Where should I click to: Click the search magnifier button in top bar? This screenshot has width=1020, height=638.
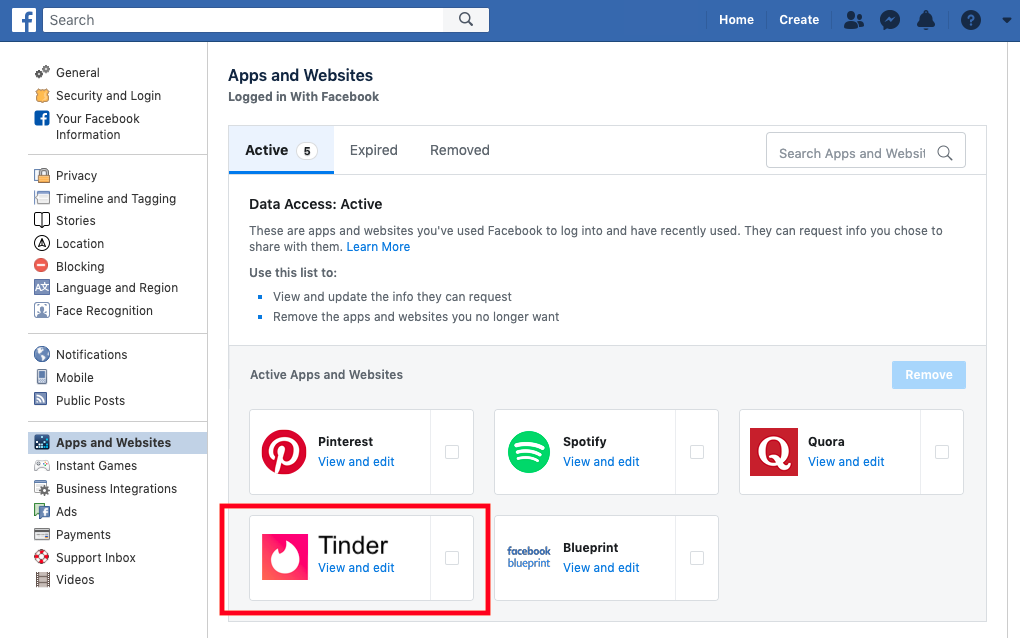[466, 20]
